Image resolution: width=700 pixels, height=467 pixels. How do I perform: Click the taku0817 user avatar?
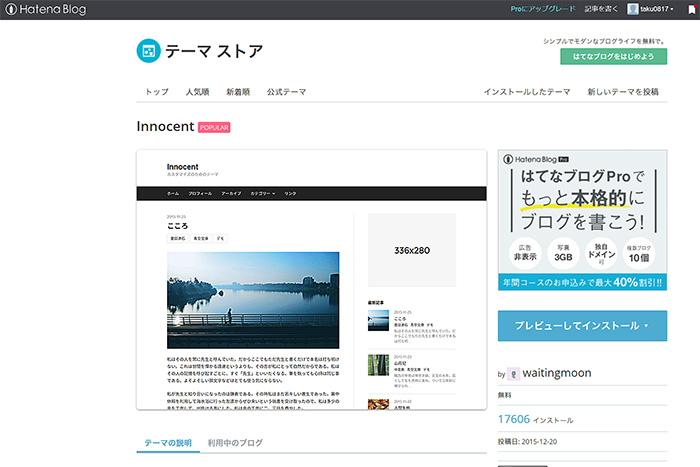tap(633, 9)
